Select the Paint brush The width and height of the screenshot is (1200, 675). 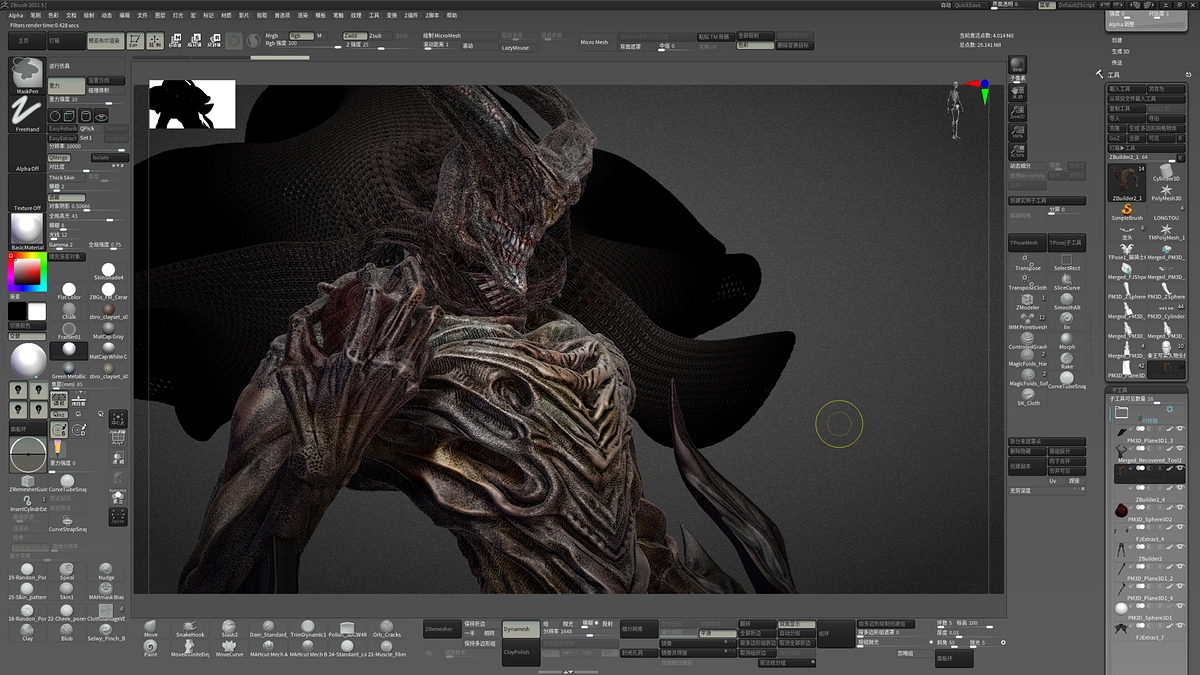pyautogui.click(x=150, y=648)
